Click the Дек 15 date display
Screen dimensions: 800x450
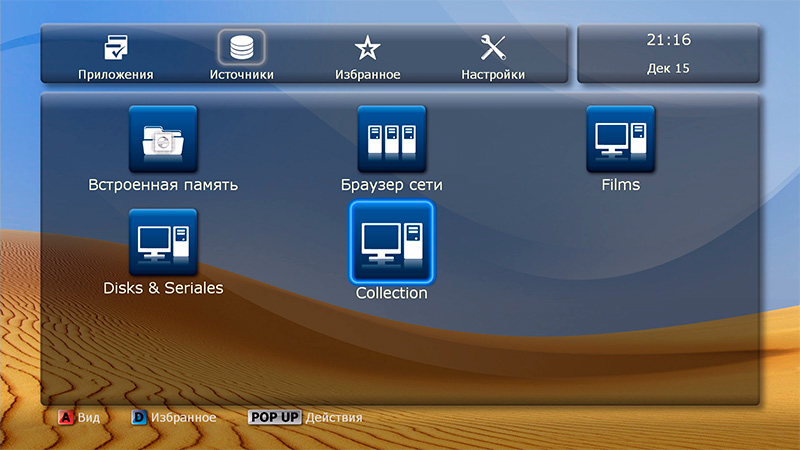coord(668,69)
